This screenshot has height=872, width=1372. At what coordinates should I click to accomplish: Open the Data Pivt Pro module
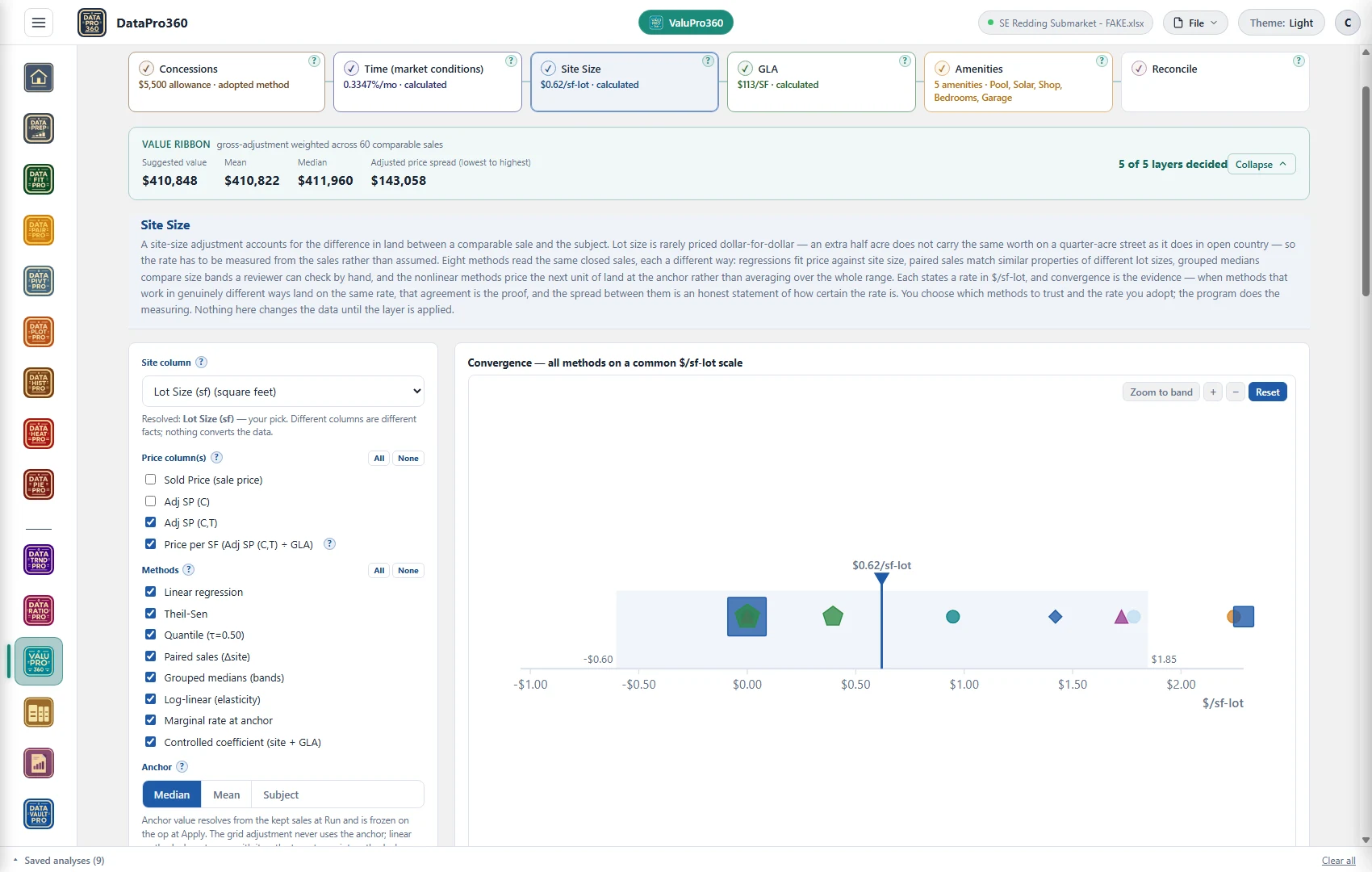pos(39,281)
